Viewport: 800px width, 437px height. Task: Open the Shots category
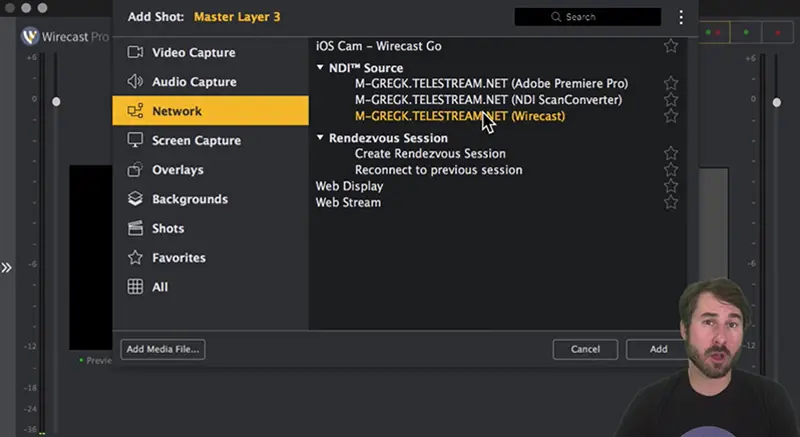(x=210, y=228)
